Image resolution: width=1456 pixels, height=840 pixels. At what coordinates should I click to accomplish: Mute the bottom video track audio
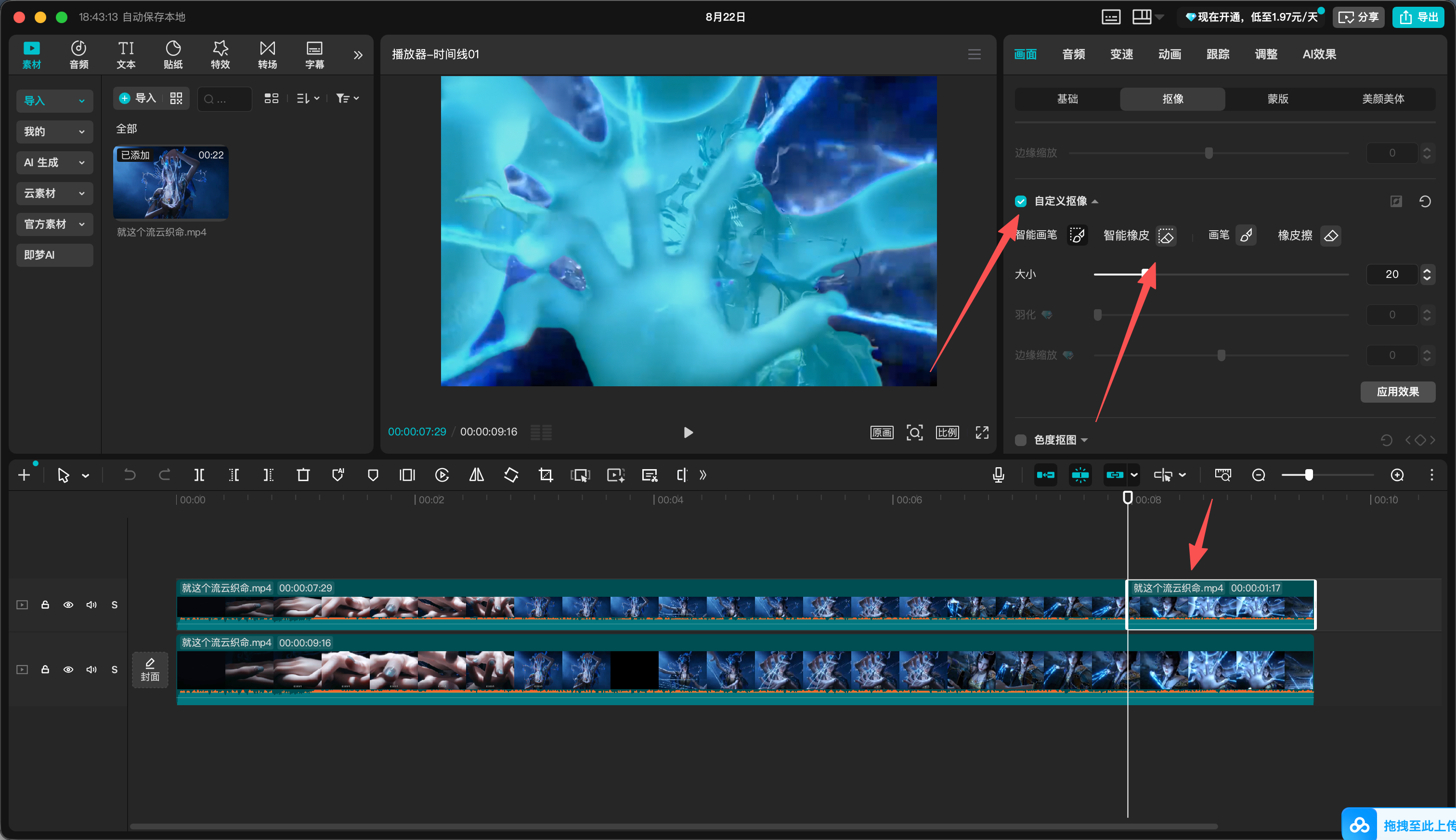click(x=91, y=669)
